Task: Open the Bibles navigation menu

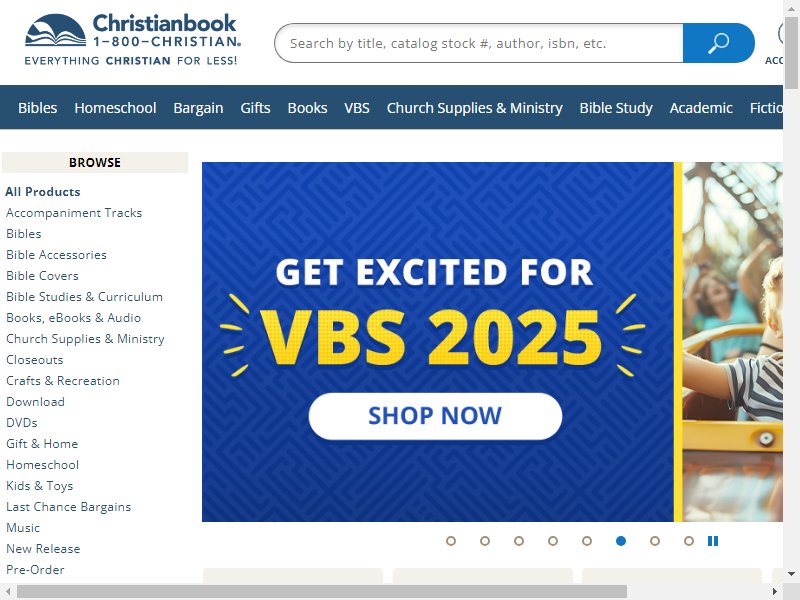Action: 37,108
